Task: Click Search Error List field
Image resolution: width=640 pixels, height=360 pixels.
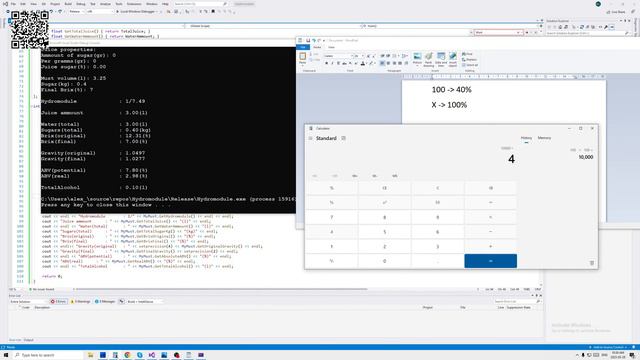Action: pos(517,302)
